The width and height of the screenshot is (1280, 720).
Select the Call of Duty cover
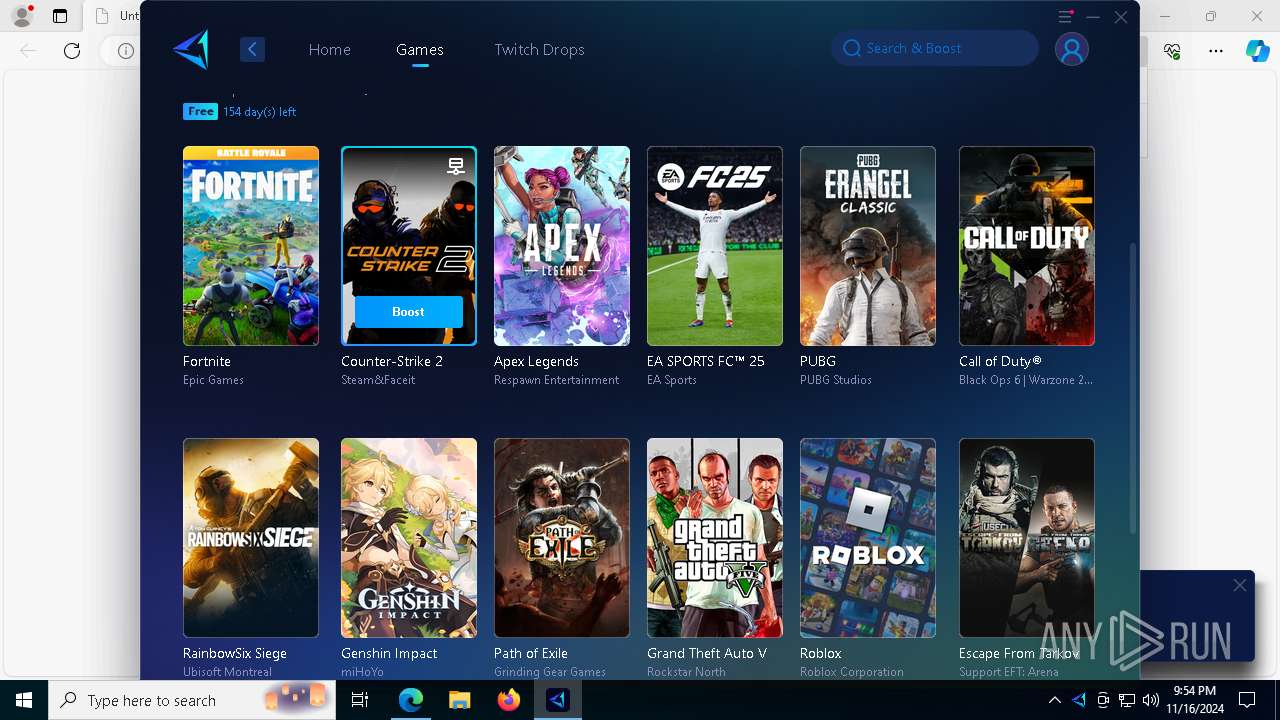[x=1027, y=246]
